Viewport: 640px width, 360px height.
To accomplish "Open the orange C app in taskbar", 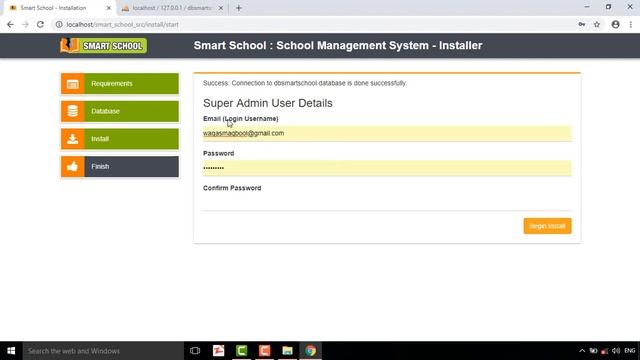I will pyautogui.click(x=264, y=351).
